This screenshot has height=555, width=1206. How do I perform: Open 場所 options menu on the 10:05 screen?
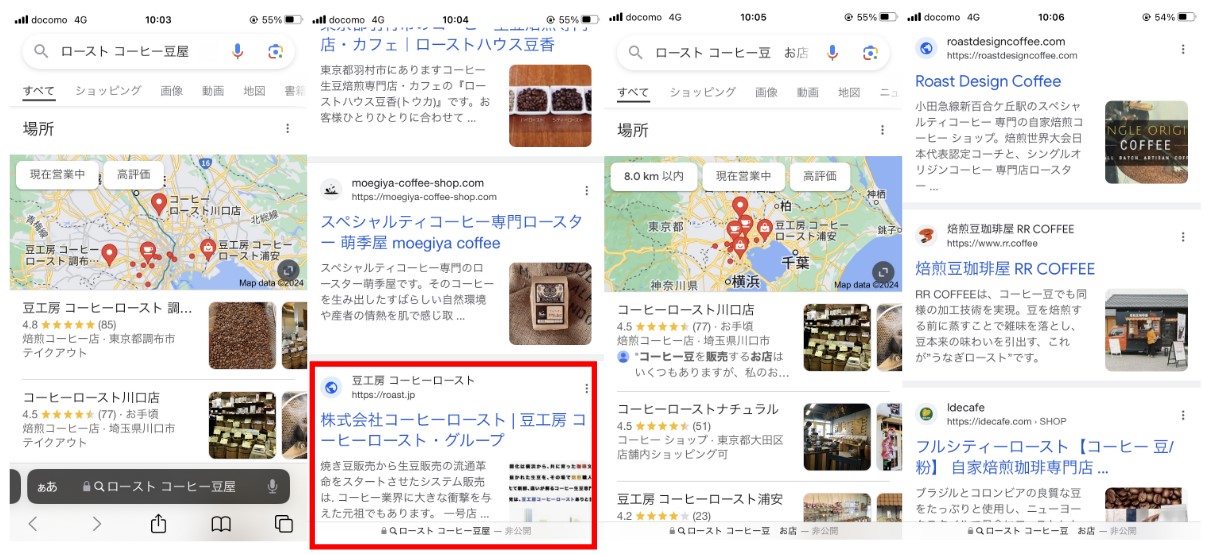882,130
